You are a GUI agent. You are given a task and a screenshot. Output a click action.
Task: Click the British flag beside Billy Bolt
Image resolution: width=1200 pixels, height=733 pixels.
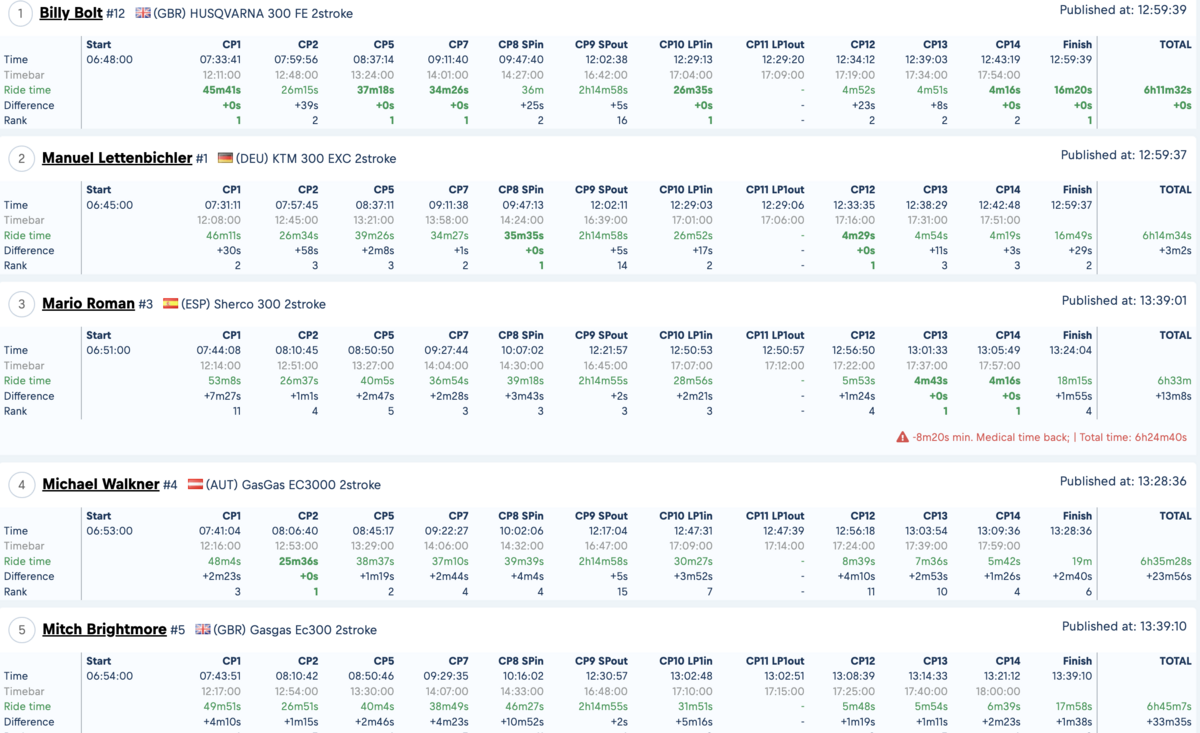[143, 14]
